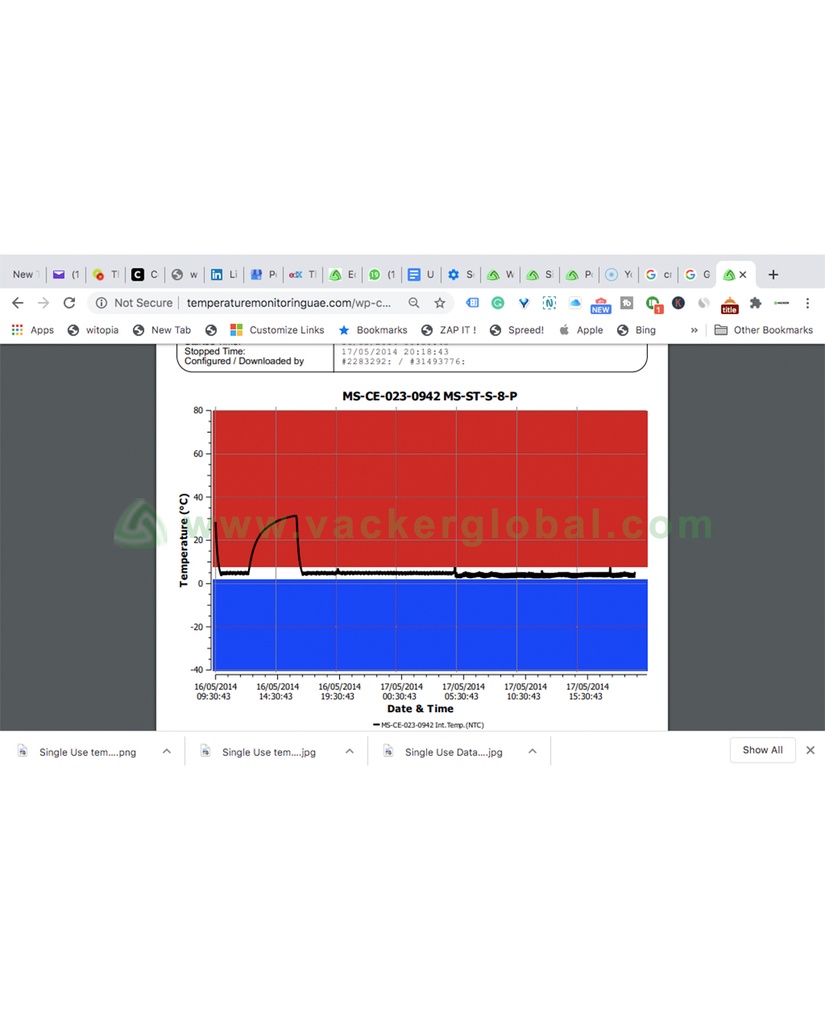Click the address bar URL field
Image resolution: width=825 pixels, height=1024 pixels.
[289, 303]
